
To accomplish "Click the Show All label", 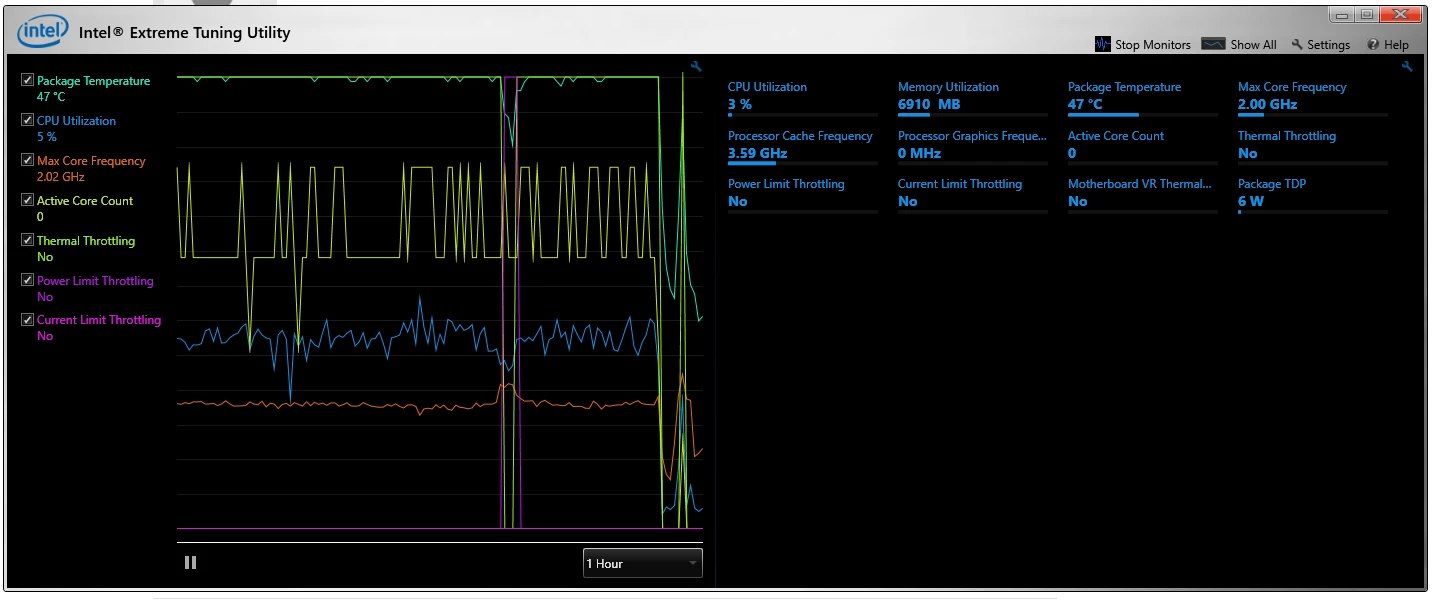I will pyautogui.click(x=1253, y=45).
